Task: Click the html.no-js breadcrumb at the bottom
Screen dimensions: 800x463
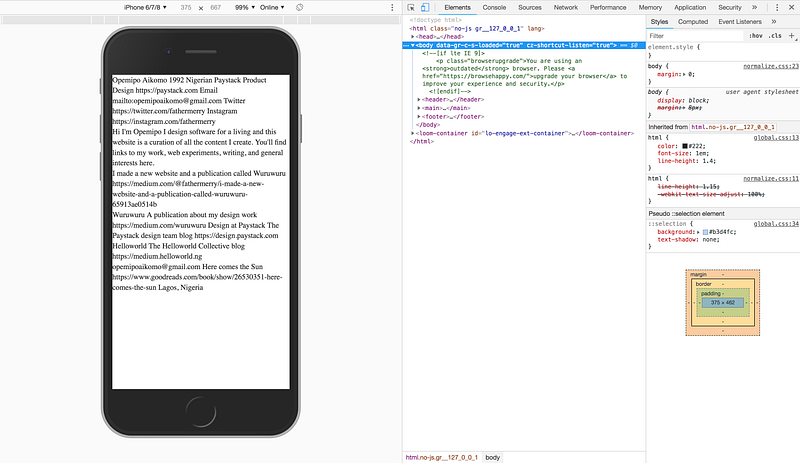Action: (441, 457)
